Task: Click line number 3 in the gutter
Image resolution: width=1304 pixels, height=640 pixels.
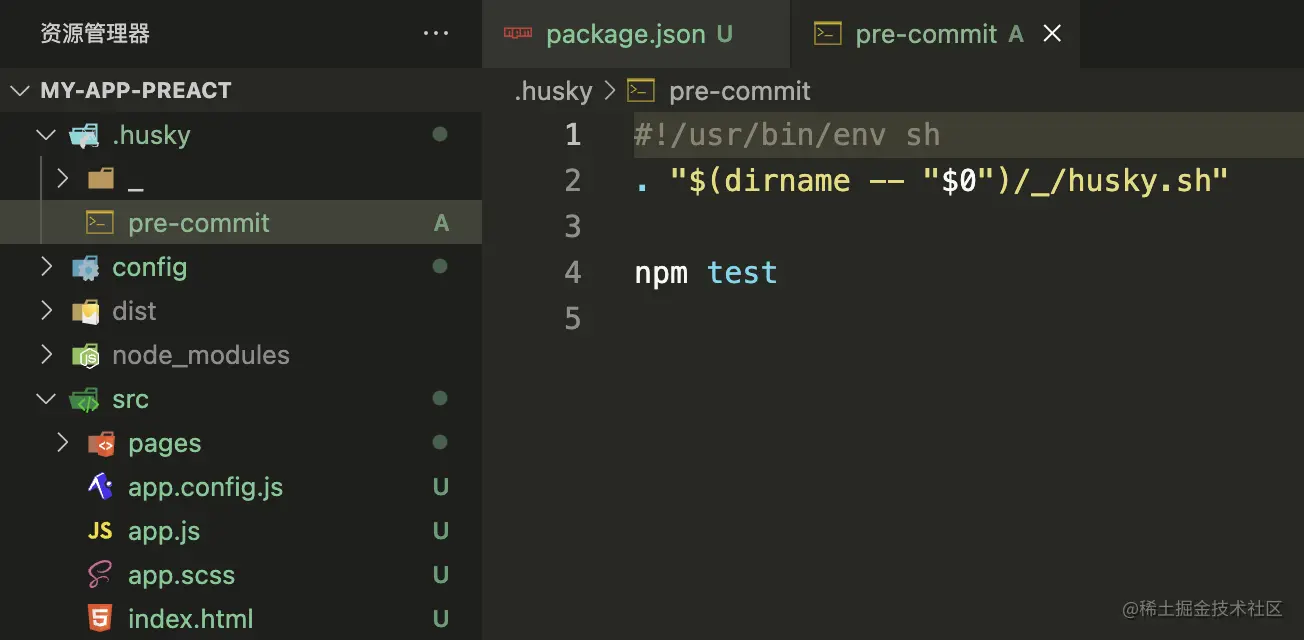Action: tap(573, 227)
